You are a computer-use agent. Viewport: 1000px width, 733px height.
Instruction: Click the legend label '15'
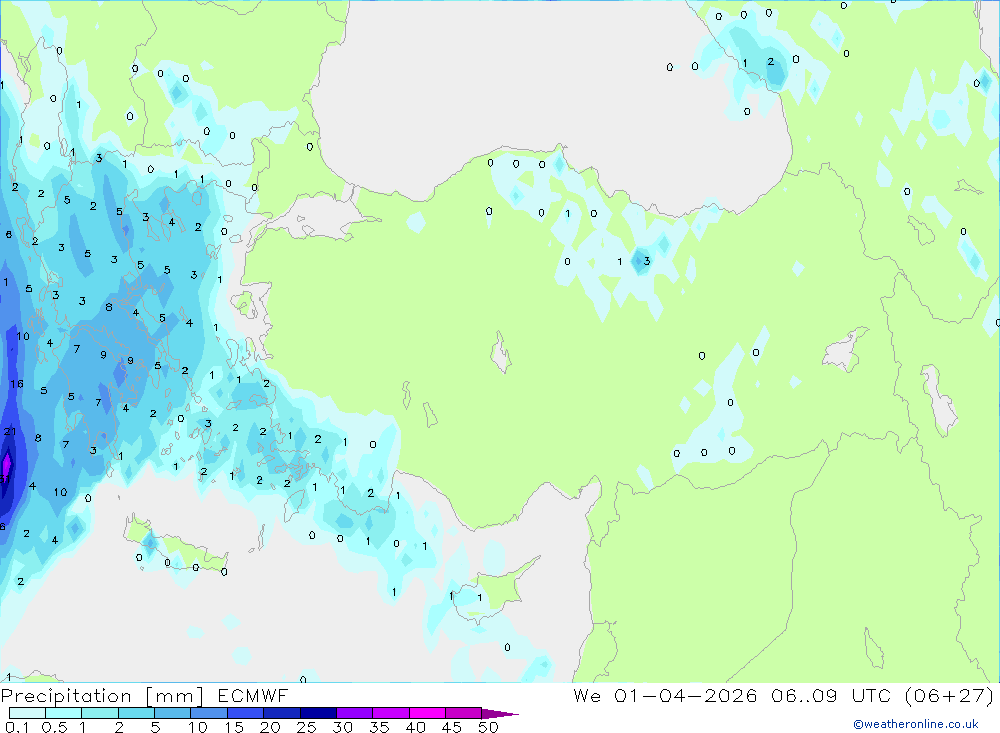(x=234, y=727)
